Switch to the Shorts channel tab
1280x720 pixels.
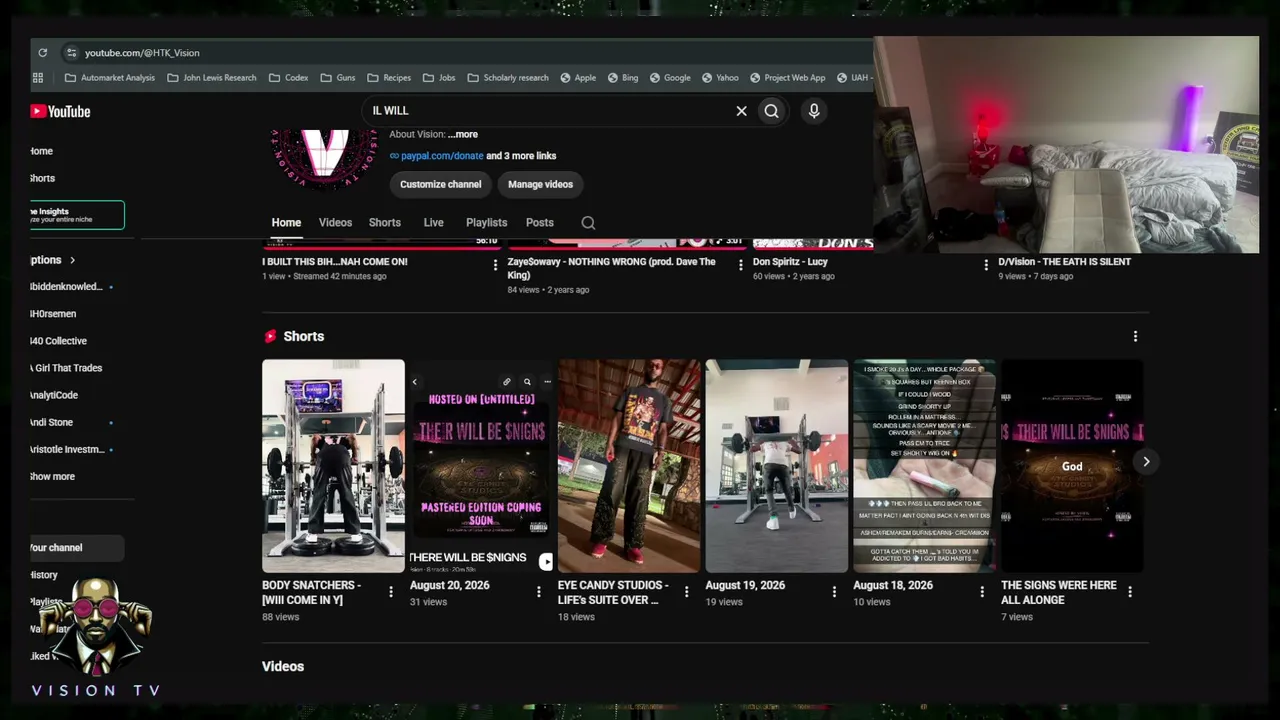pos(384,223)
